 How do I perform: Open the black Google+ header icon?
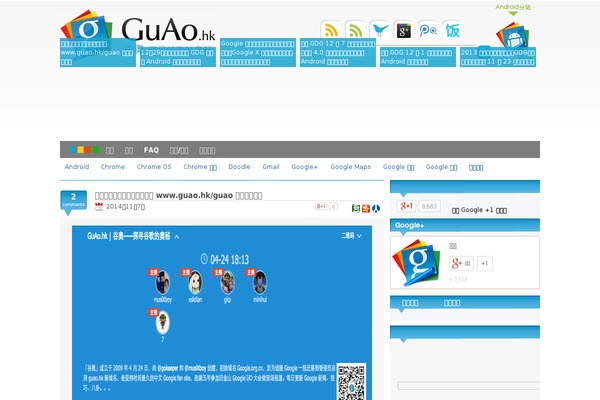click(x=404, y=30)
